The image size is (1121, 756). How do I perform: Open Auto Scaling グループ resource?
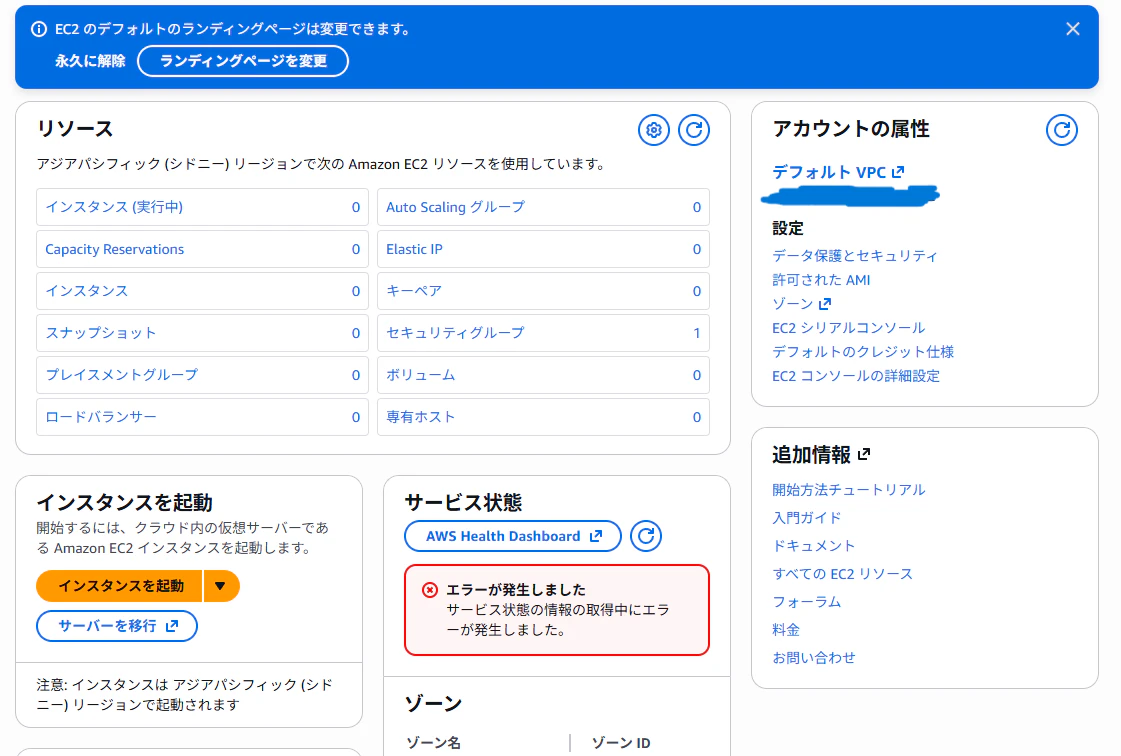tap(543, 207)
